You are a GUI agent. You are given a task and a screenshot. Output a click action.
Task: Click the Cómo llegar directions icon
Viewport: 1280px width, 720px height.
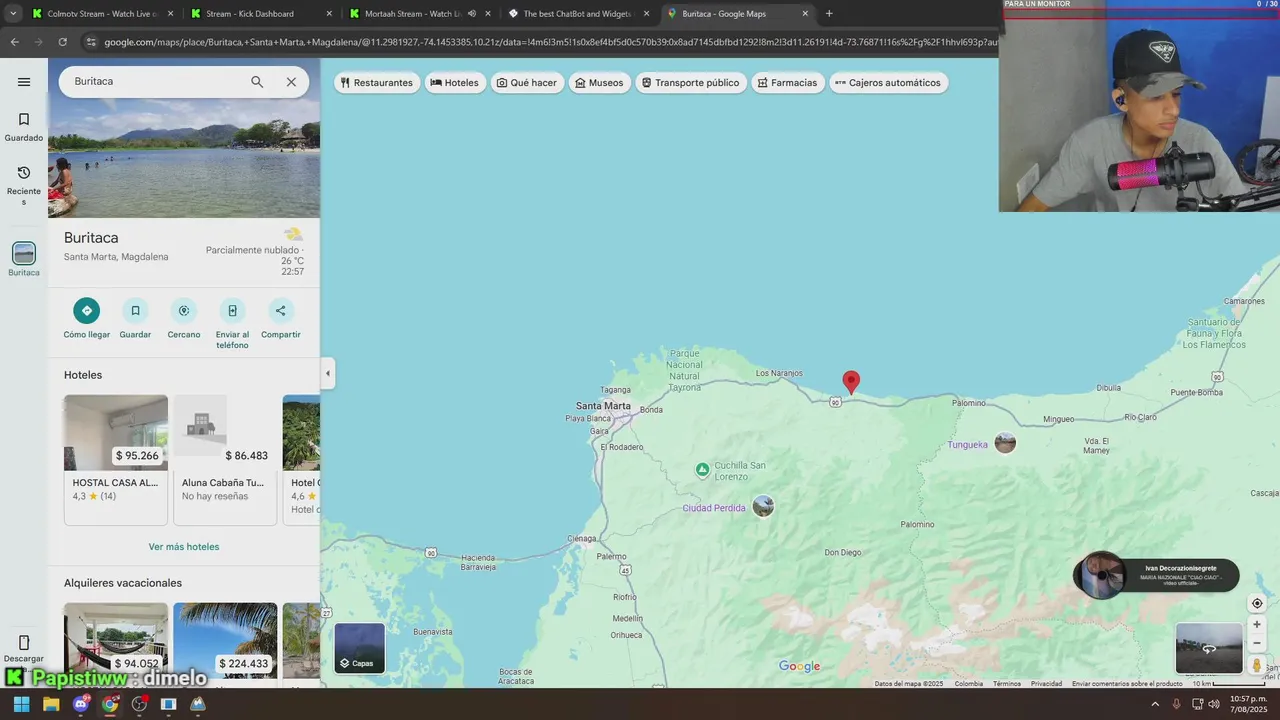pyautogui.click(x=87, y=311)
